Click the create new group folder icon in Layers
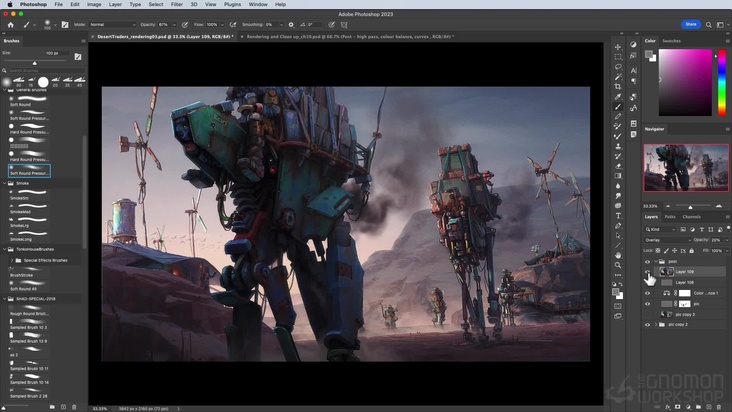The image size is (732, 412). pyautogui.click(x=698, y=407)
